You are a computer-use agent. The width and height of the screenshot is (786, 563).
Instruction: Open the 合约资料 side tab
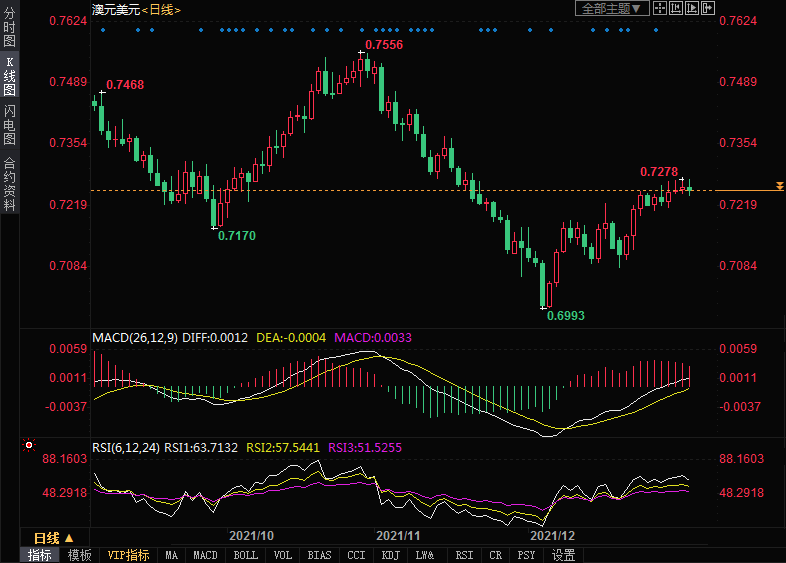(x=9, y=184)
